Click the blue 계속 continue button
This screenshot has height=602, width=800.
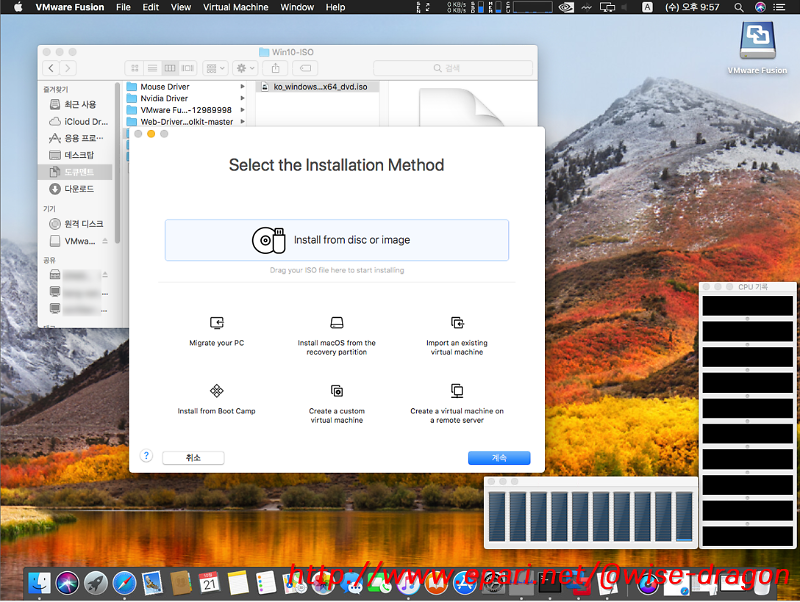tap(499, 458)
